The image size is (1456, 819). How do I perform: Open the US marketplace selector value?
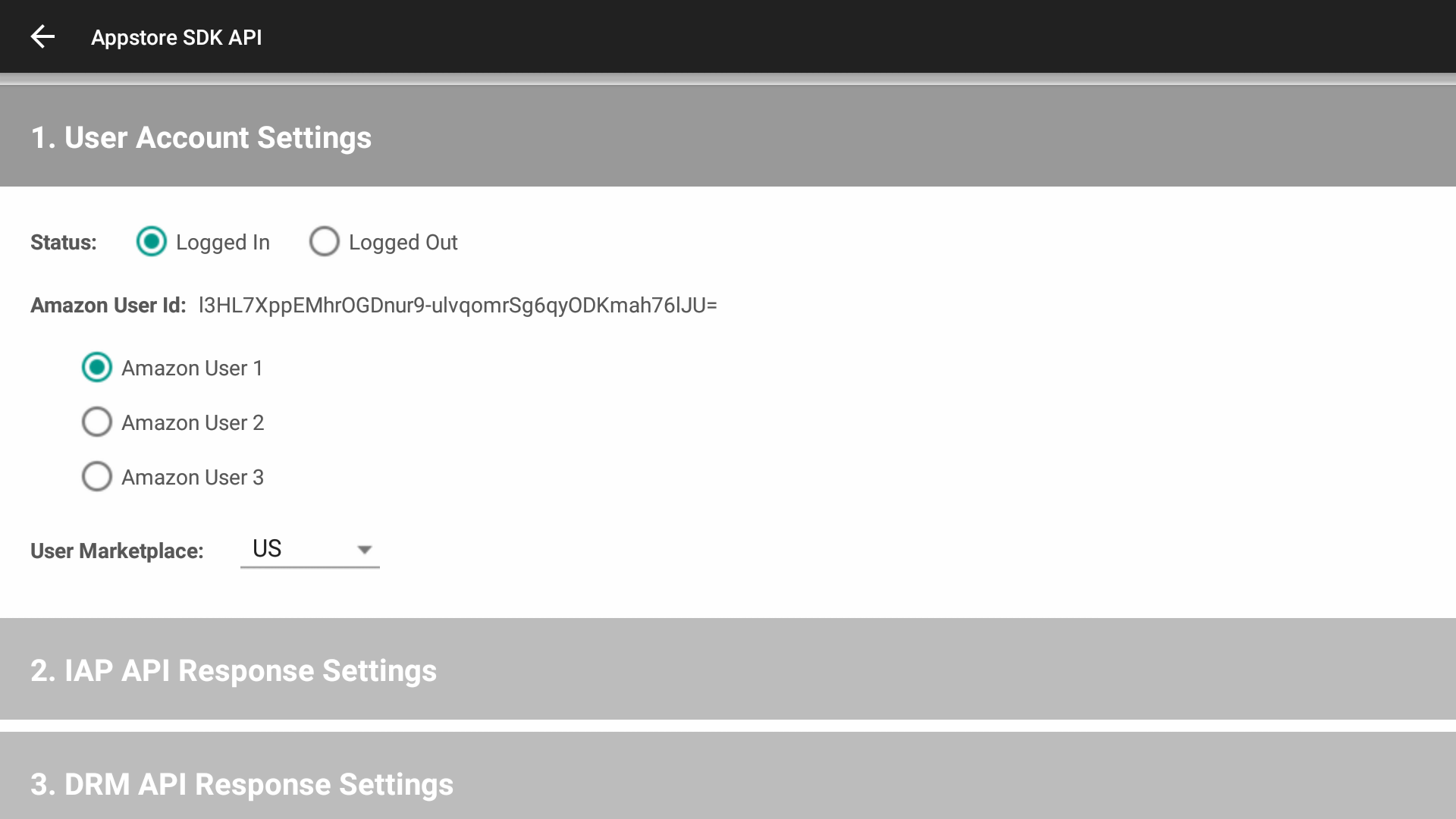(267, 548)
